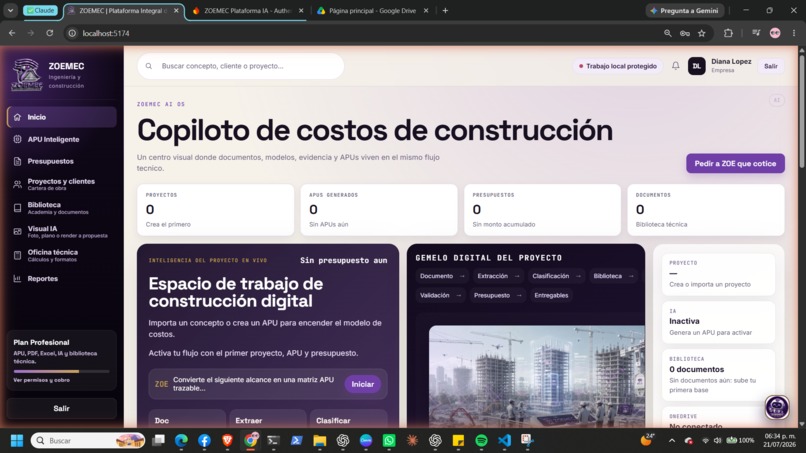Viewport: 806px width, 453px height.
Task: Click Iniciar in the ZOE prompt
Action: (362, 384)
